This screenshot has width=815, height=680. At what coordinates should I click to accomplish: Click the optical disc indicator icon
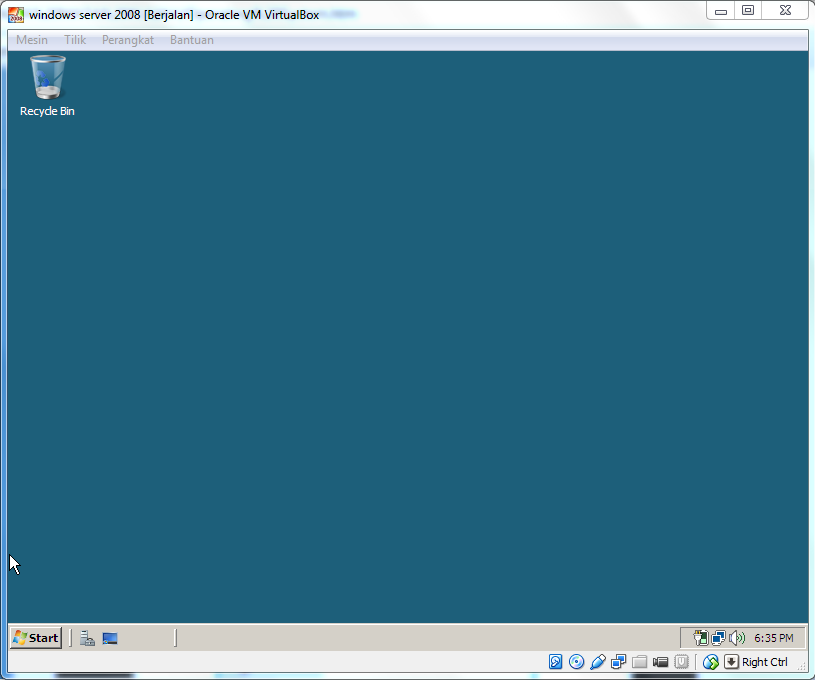click(576, 661)
